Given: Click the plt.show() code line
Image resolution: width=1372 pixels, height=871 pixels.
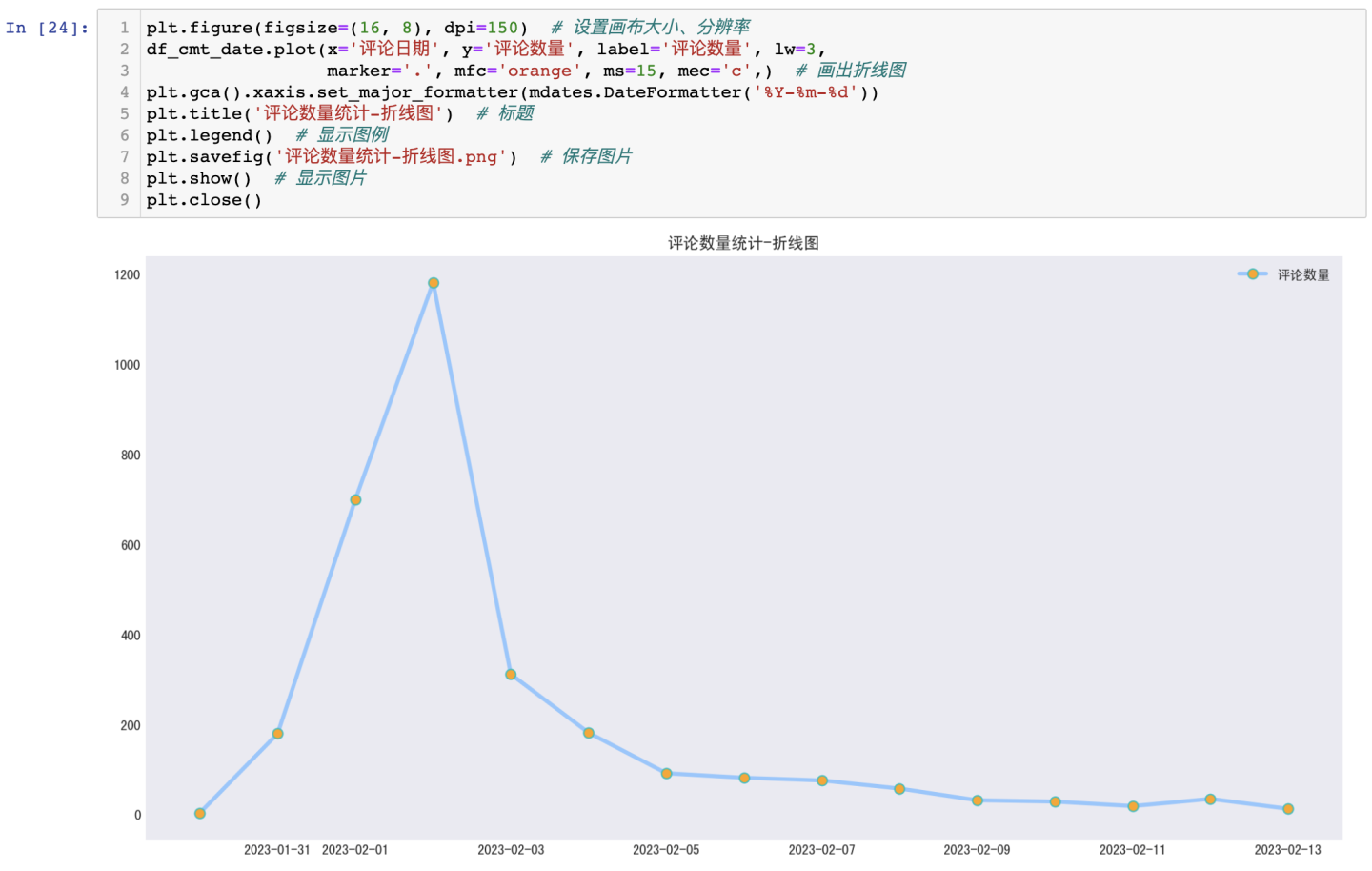Looking at the screenshot, I should (256, 178).
